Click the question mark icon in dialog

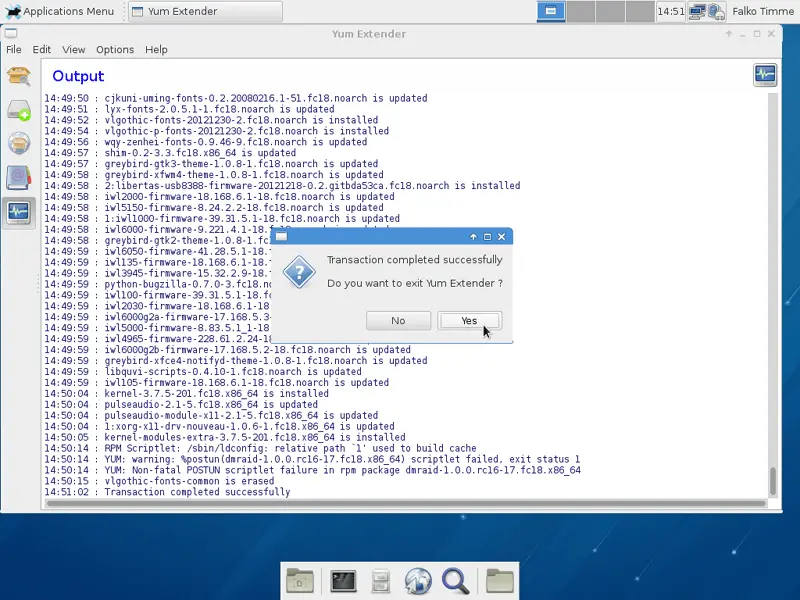(299, 272)
